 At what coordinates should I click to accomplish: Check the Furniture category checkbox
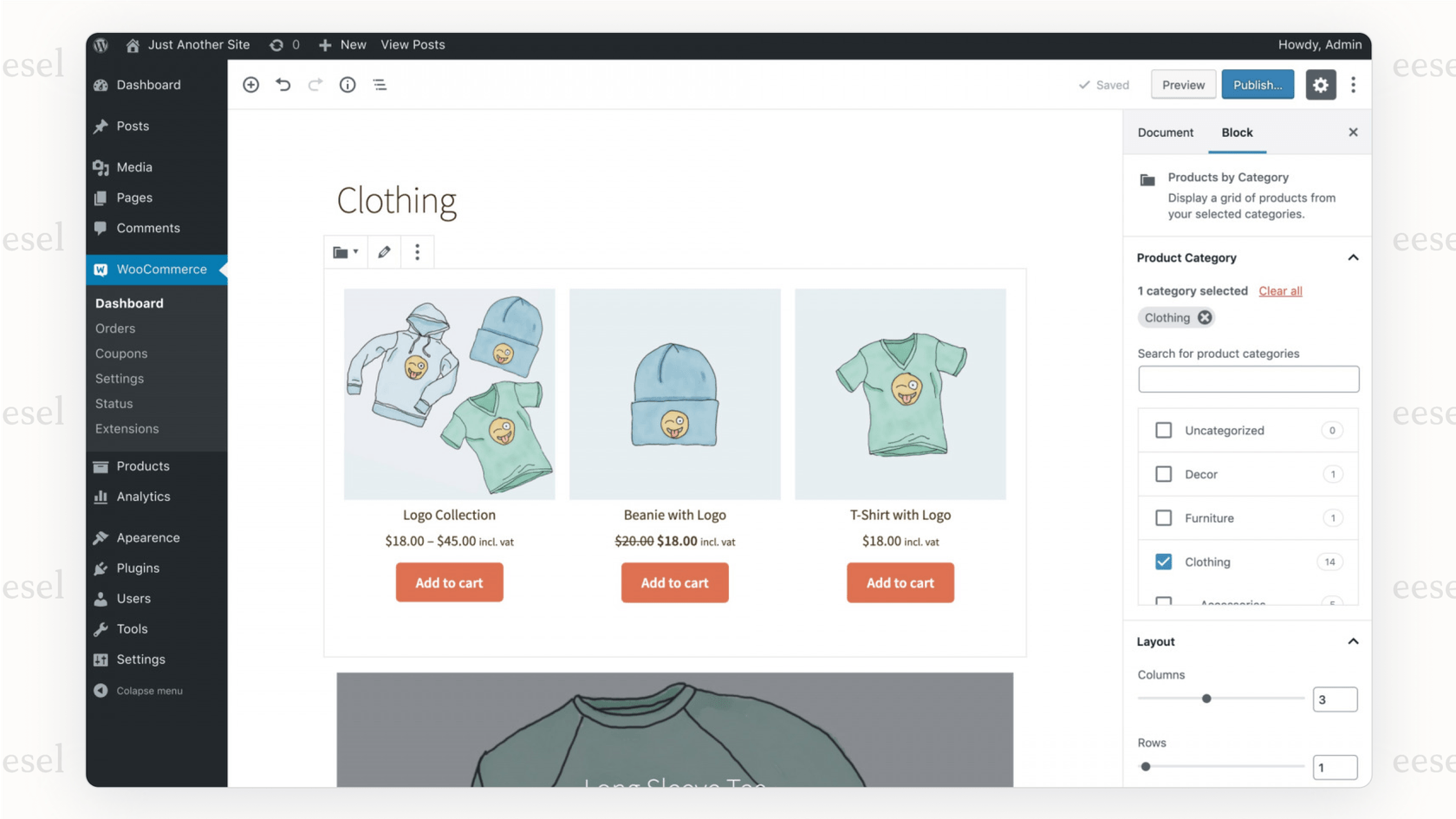tap(1164, 517)
